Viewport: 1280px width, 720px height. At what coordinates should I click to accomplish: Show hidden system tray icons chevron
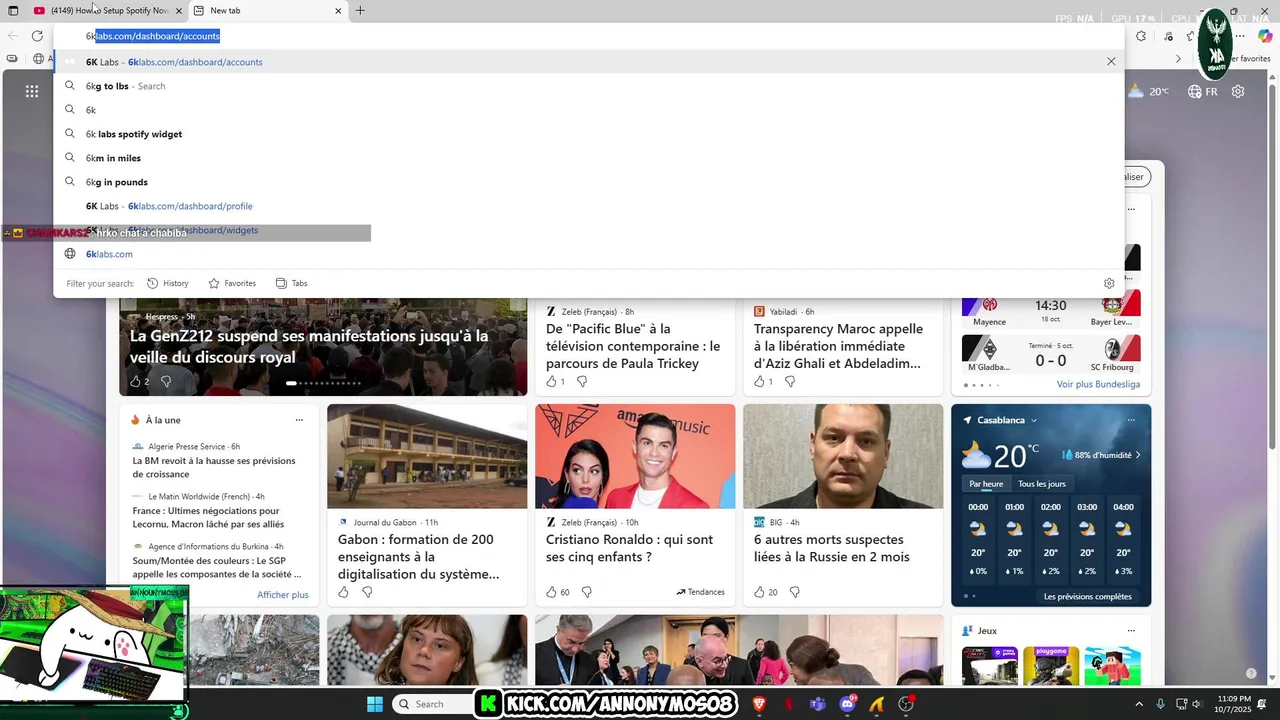[1139, 704]
